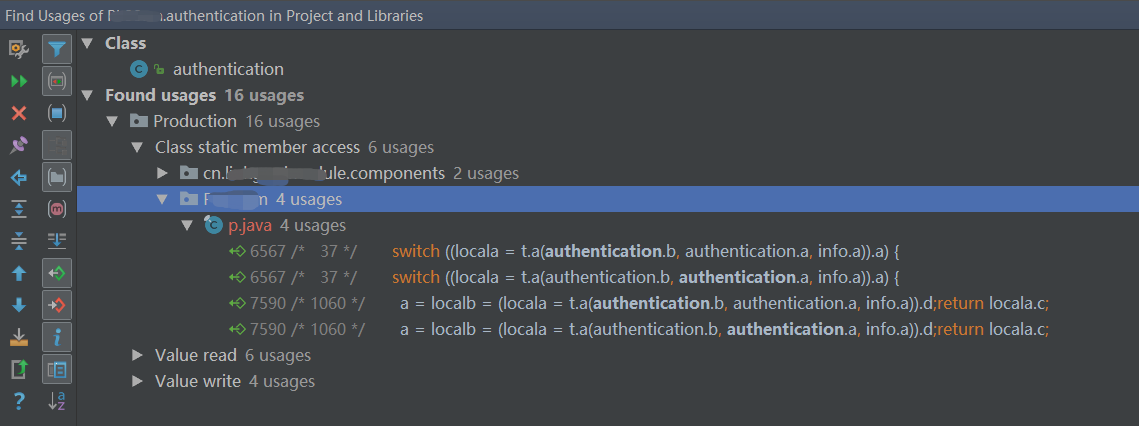Export results with the download-to-tray icon
The width and height of the screenshot is (1139, 426).
tap(18, 337)
